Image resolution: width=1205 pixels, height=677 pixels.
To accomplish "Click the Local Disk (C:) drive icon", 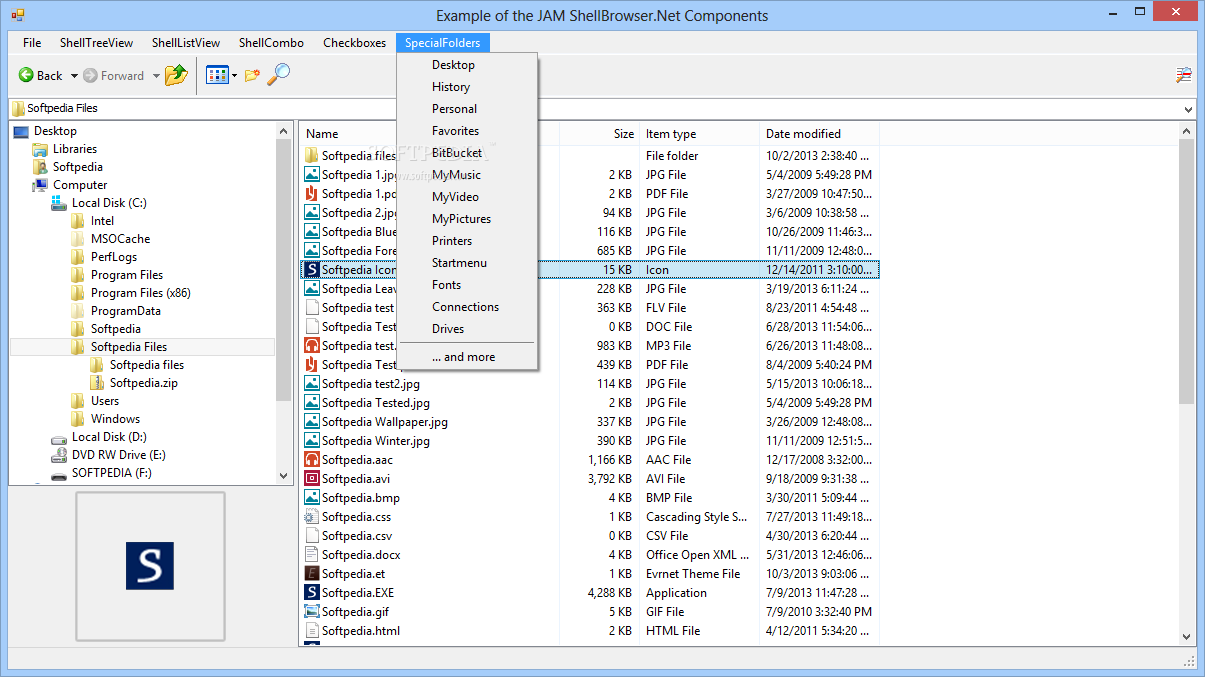I will coord(59,203).
